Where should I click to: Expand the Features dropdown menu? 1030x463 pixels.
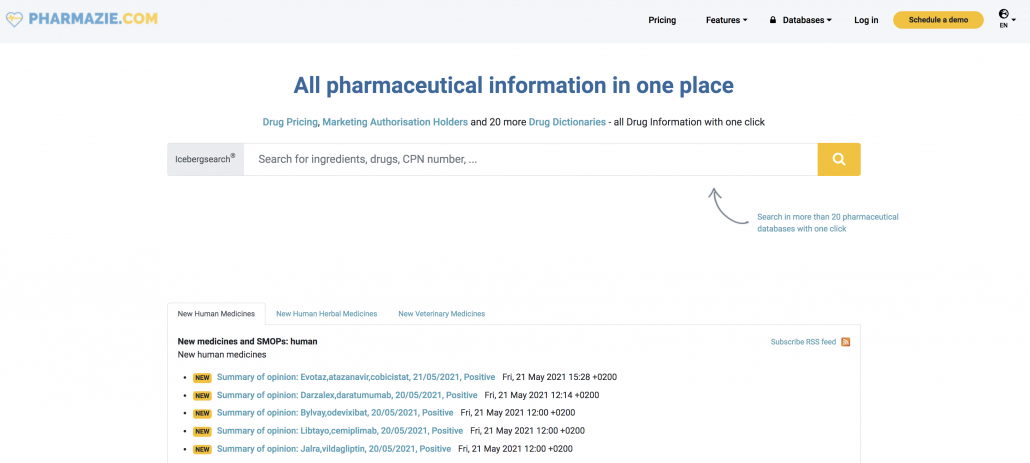[x=727, y=20]
